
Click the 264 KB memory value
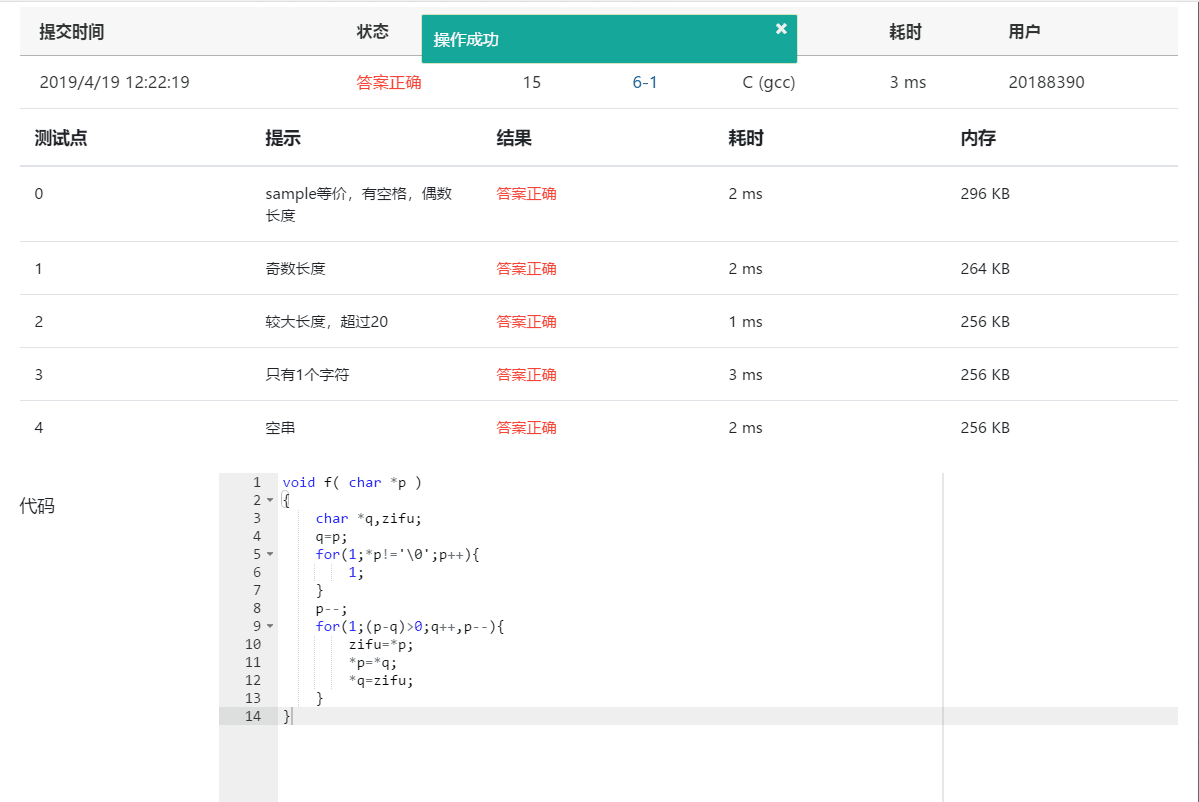985,269
